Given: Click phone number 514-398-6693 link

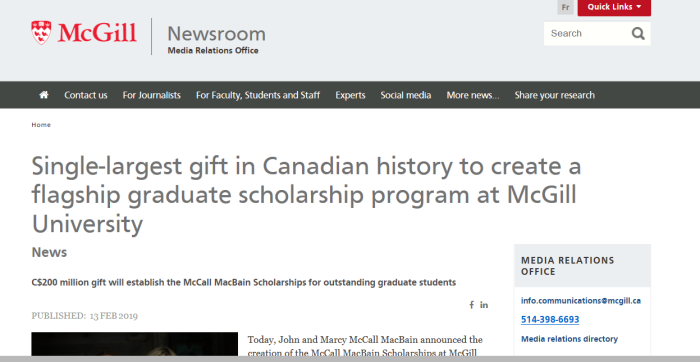Looking at the screenshot, I should 550,320.
